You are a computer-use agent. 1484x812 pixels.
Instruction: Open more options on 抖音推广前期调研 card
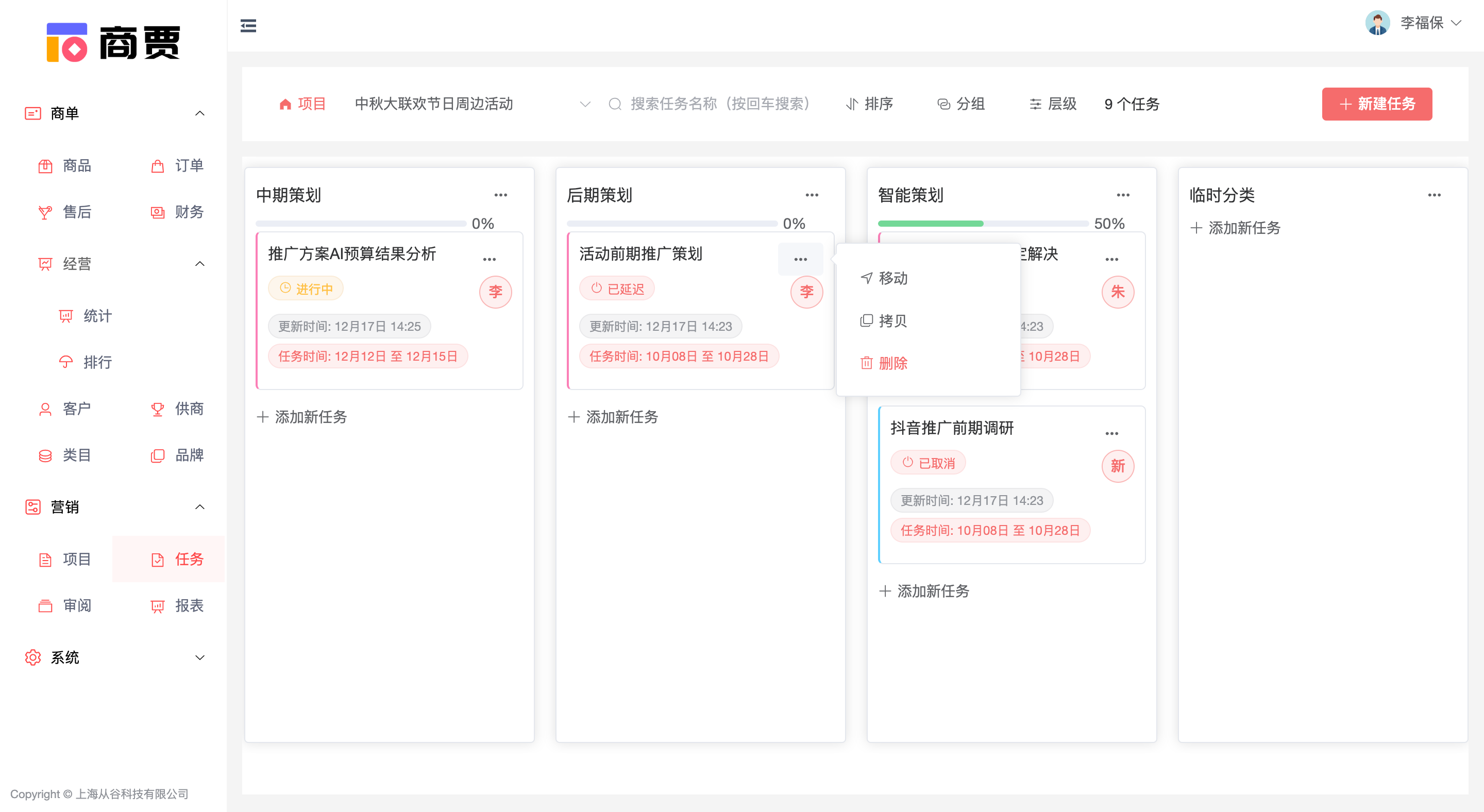click(1112, 433)
